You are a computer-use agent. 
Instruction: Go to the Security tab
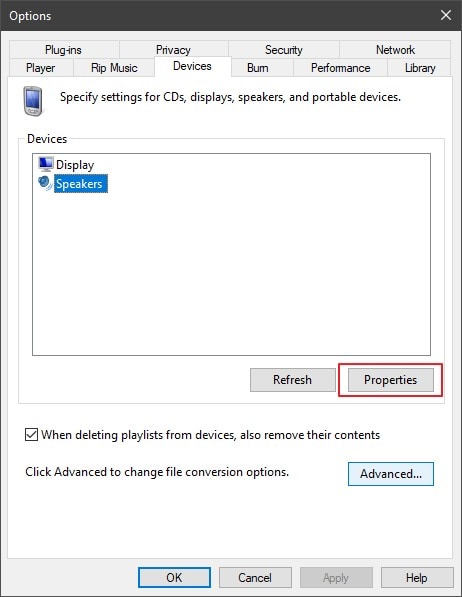(x=284, y=49)
